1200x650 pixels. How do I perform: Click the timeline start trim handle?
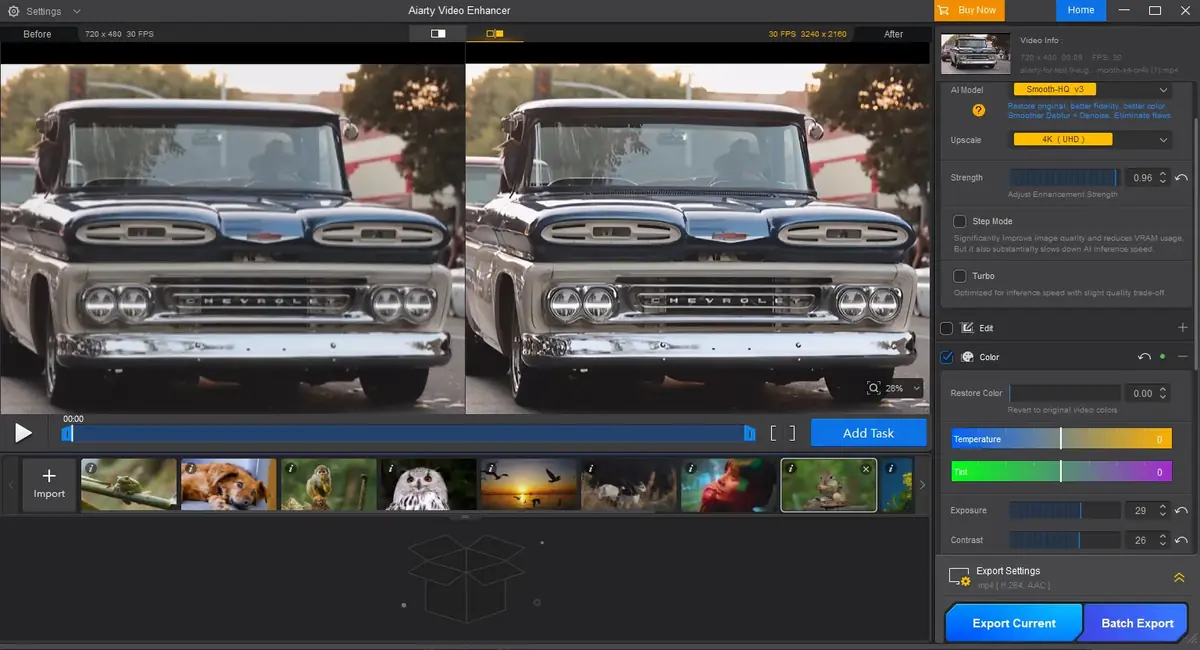coord(67,433)
